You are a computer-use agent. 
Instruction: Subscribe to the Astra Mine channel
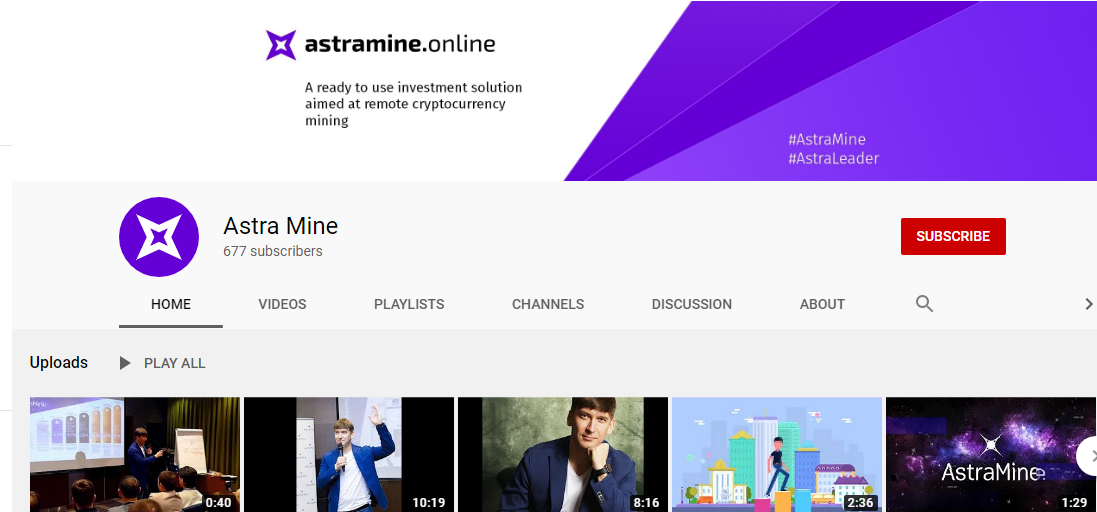pyautogui.click(x=953, y=236)
